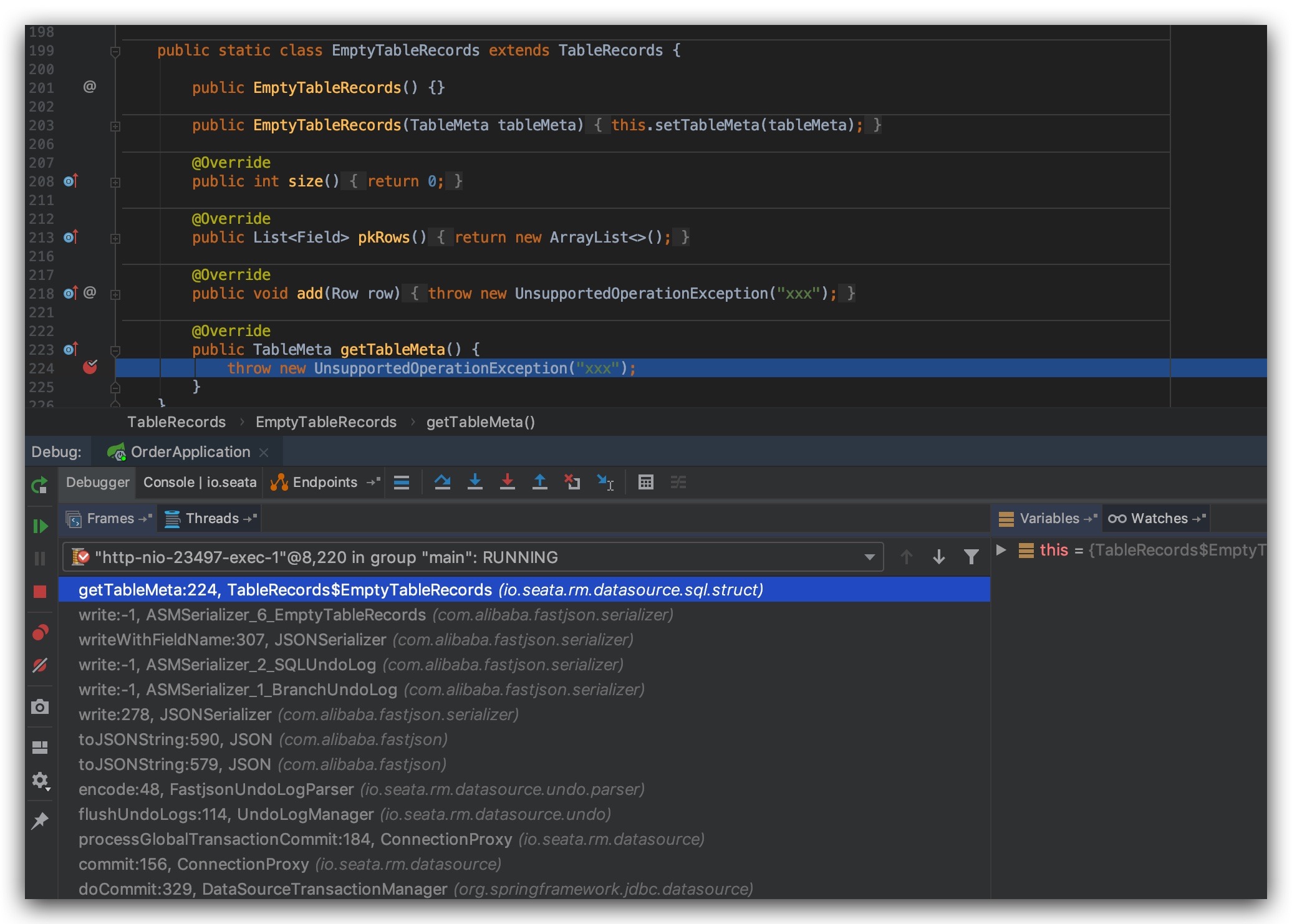Show the Threads view
Image resolution: width=1292 pixels, height=924 pixels.
click(210, 518)
